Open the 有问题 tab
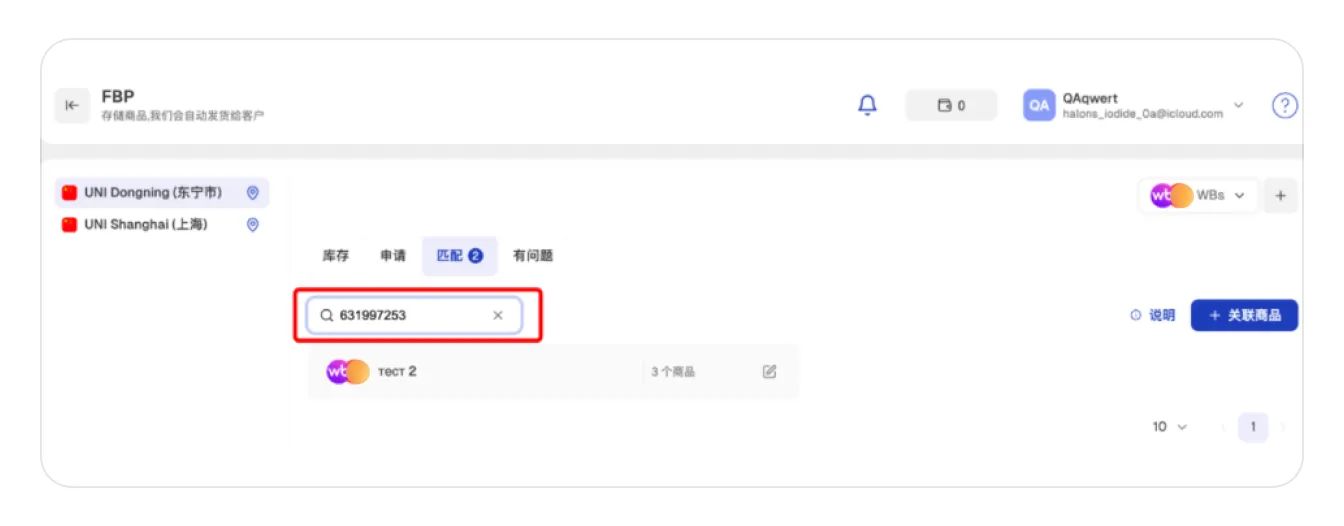1344x526 pixels. coord(533,256)
